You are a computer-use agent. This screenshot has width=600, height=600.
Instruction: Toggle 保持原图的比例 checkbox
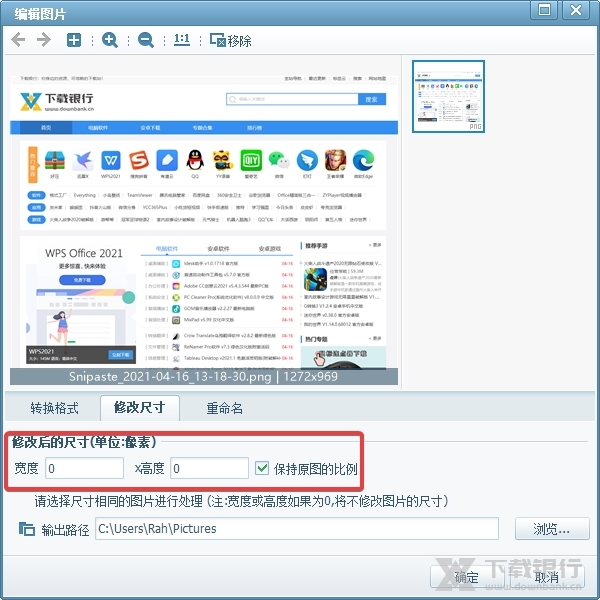pos(262,468)
